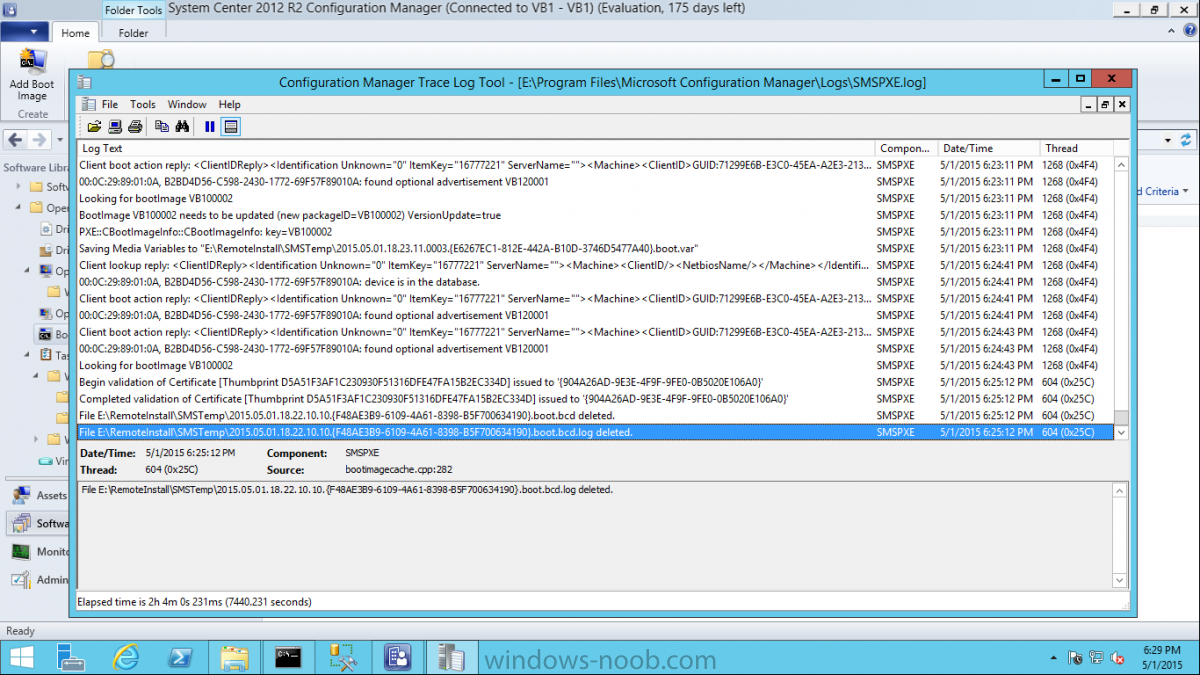Open the Window menu

pos(187,104)
